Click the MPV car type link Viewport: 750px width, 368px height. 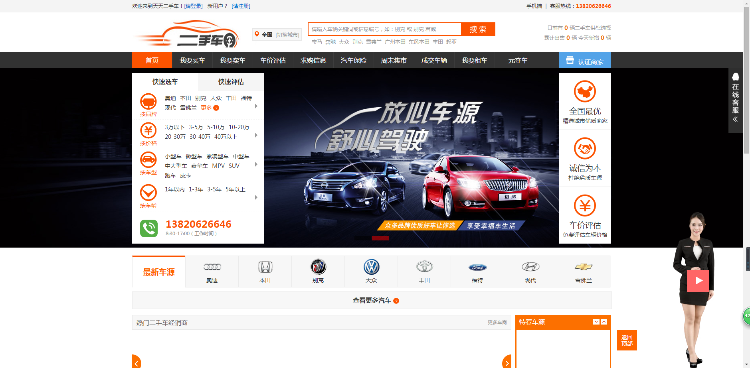[x=218, y=166]
